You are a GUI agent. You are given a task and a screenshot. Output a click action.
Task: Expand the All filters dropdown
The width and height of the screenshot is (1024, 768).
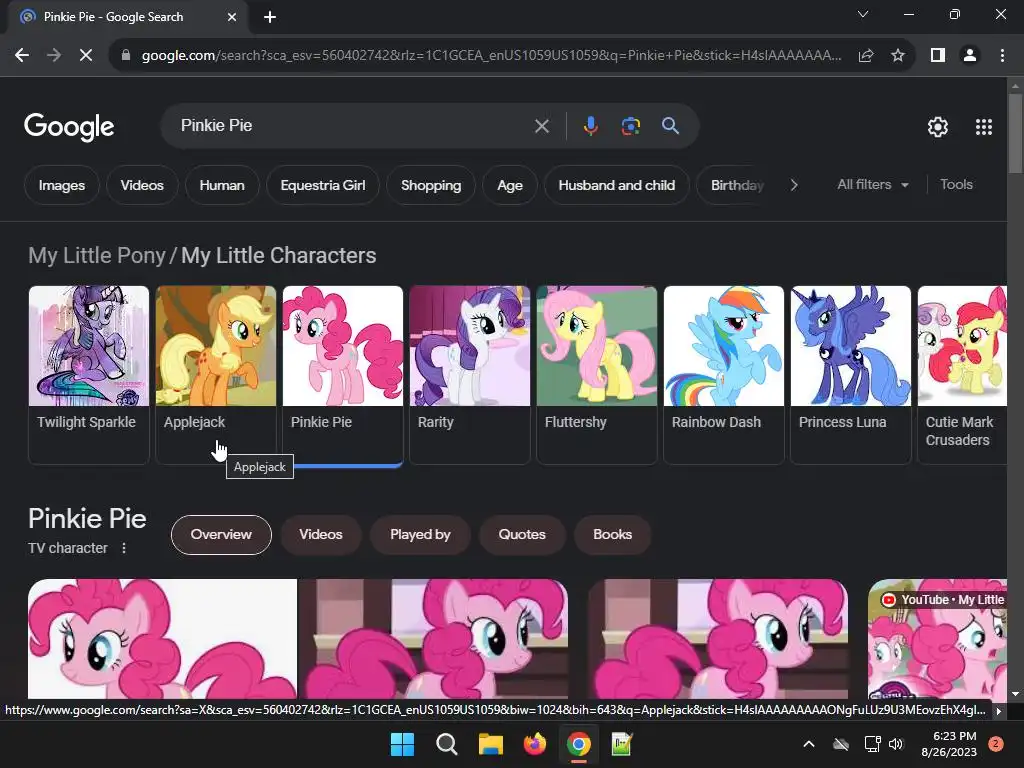(872, 185)
